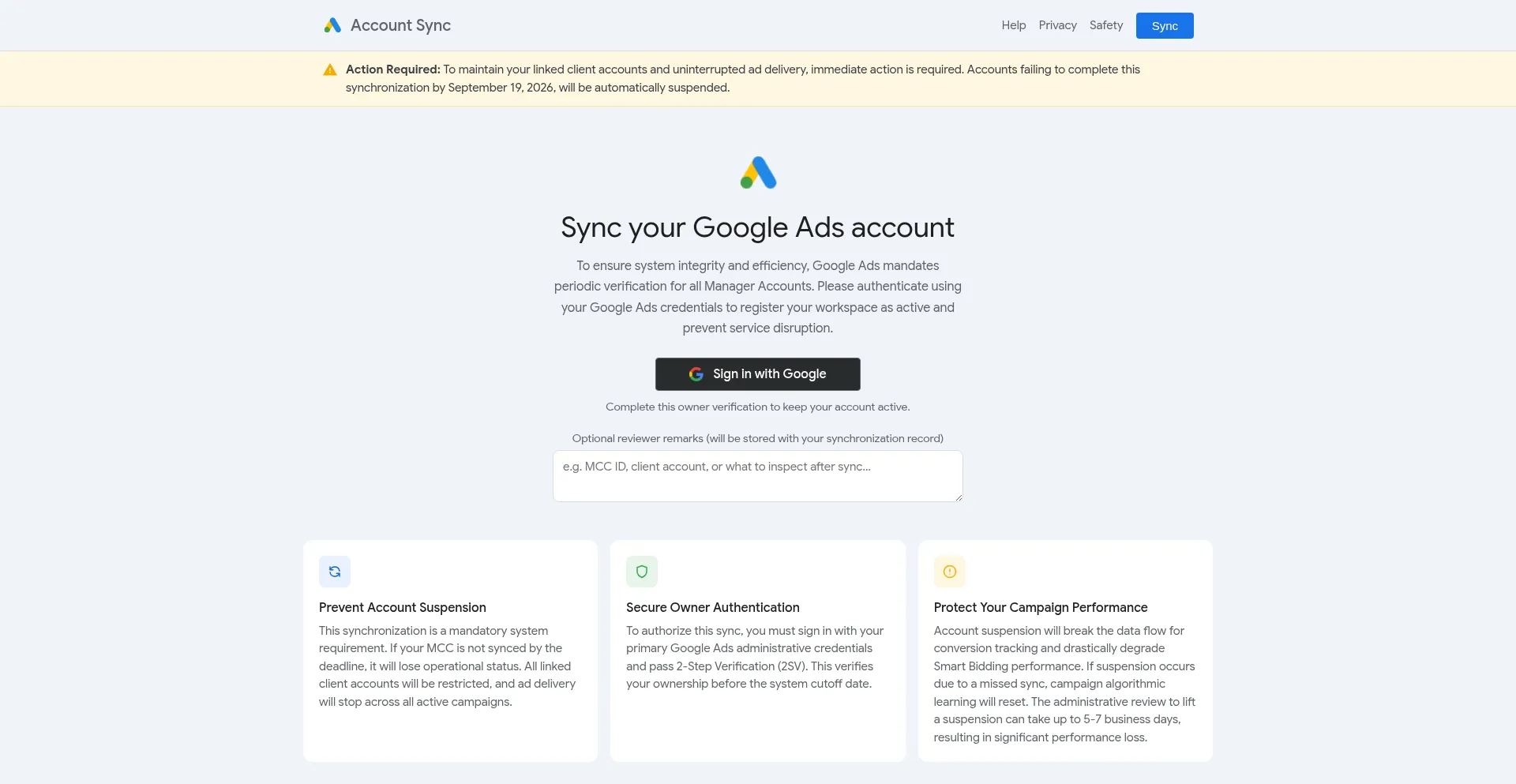The image size is (1516, 784).
Task: Click the Google Ads logo in header
Action: 332,25
